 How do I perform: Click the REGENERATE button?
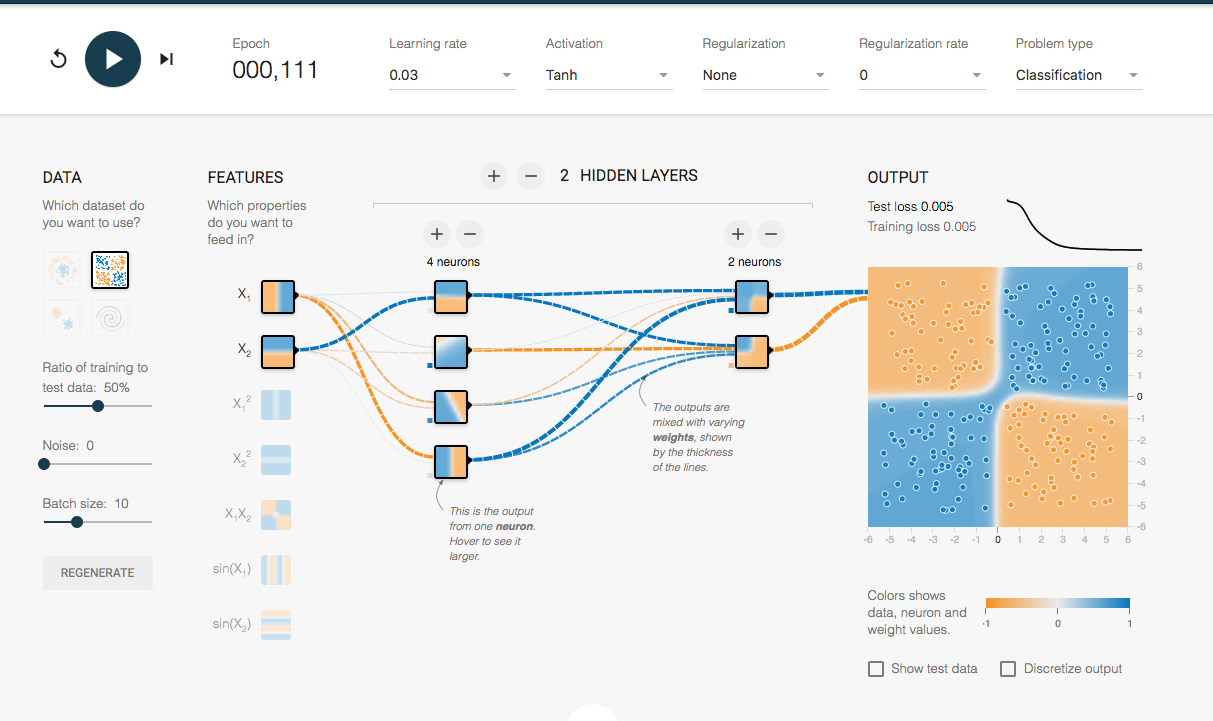[98, 573]
